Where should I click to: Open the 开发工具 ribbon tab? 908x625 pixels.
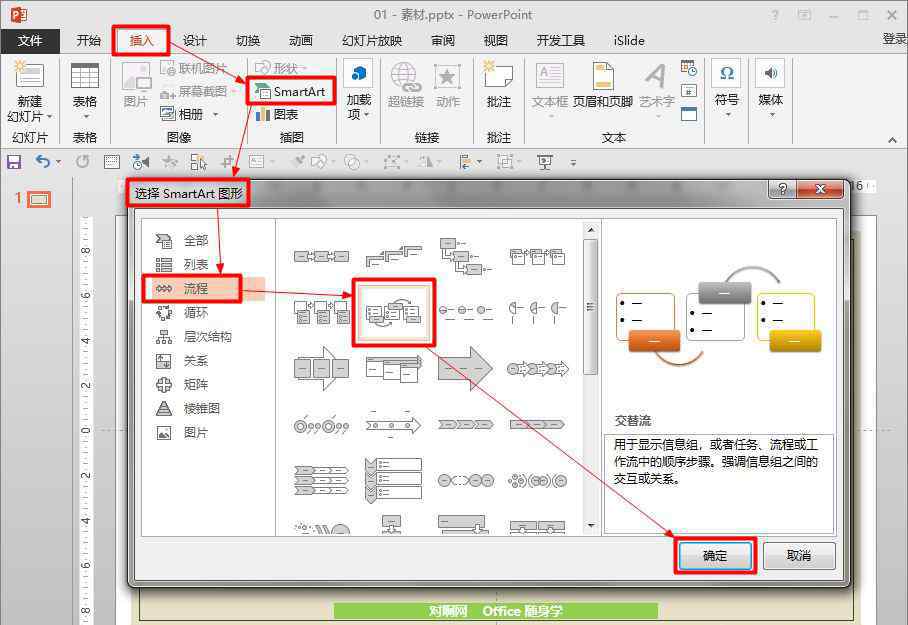(x=560, y=41)
